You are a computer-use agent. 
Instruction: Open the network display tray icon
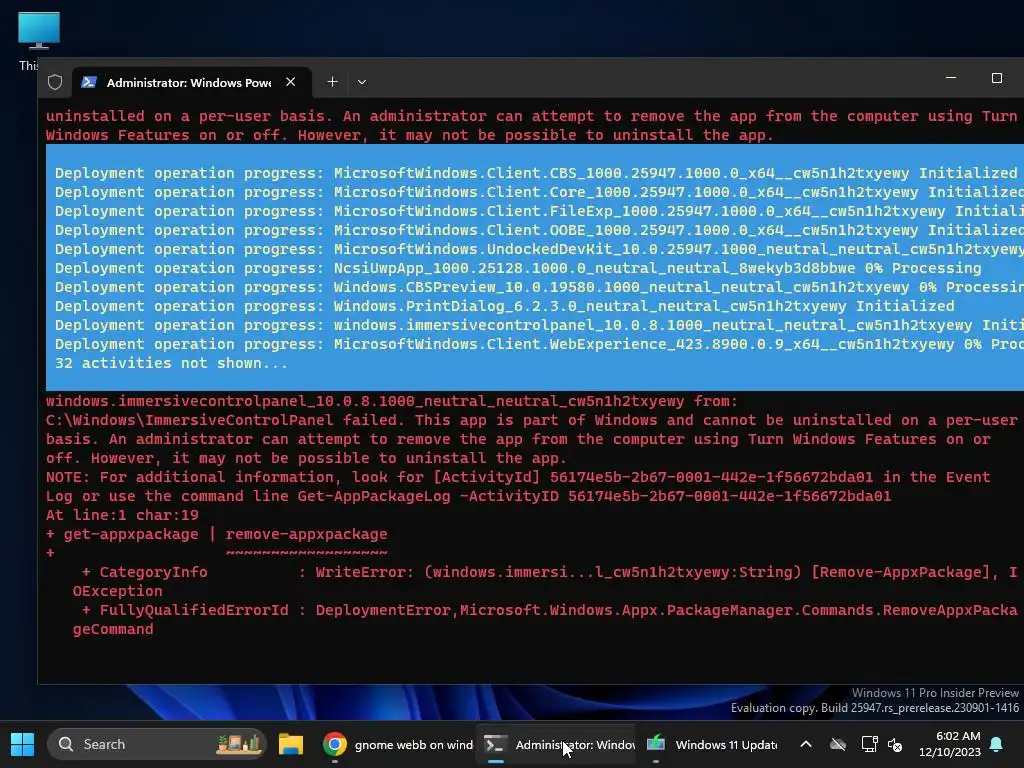[x=869, y=744]
